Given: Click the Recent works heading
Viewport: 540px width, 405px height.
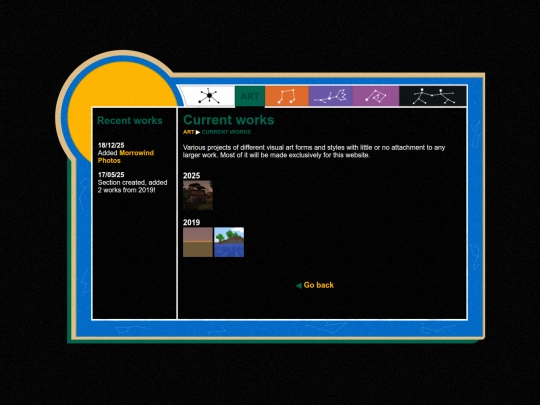Looking at the screenshot, I should 130,121.
